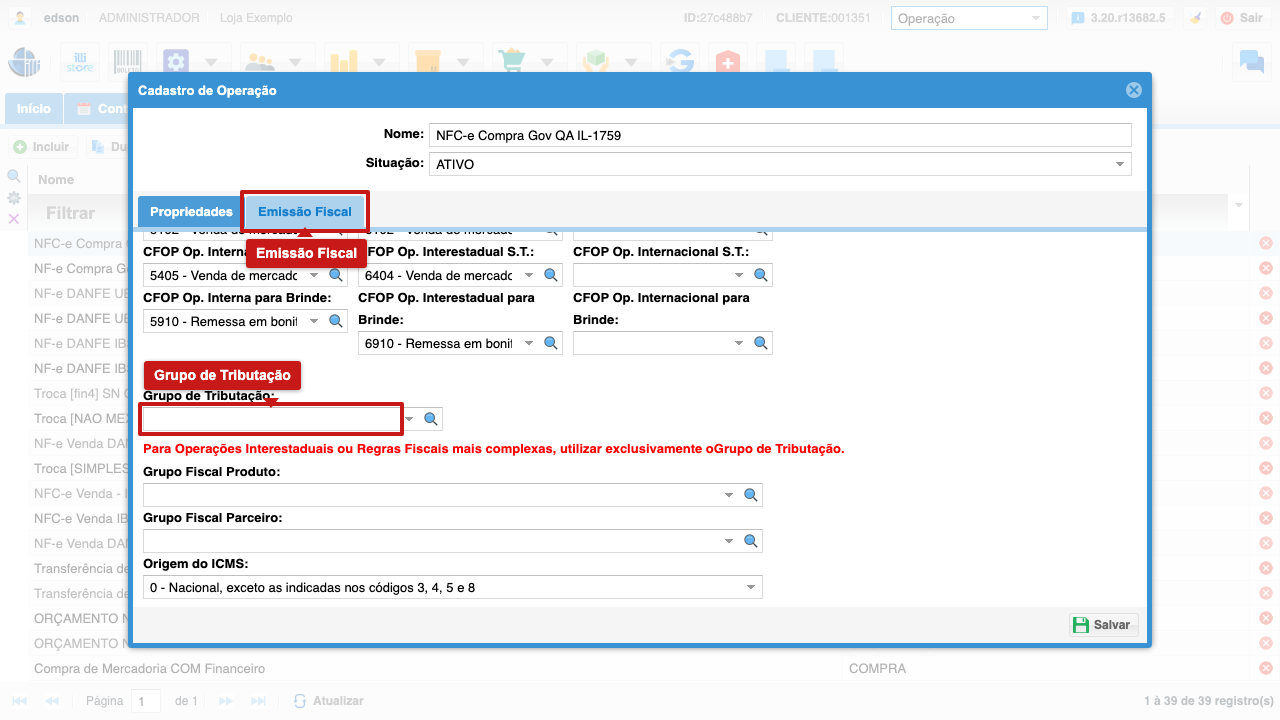
Task: Expand the Grupo Fiscal Produto dropdown arrow
Action: pyautogui.click(x=729, y=495)
